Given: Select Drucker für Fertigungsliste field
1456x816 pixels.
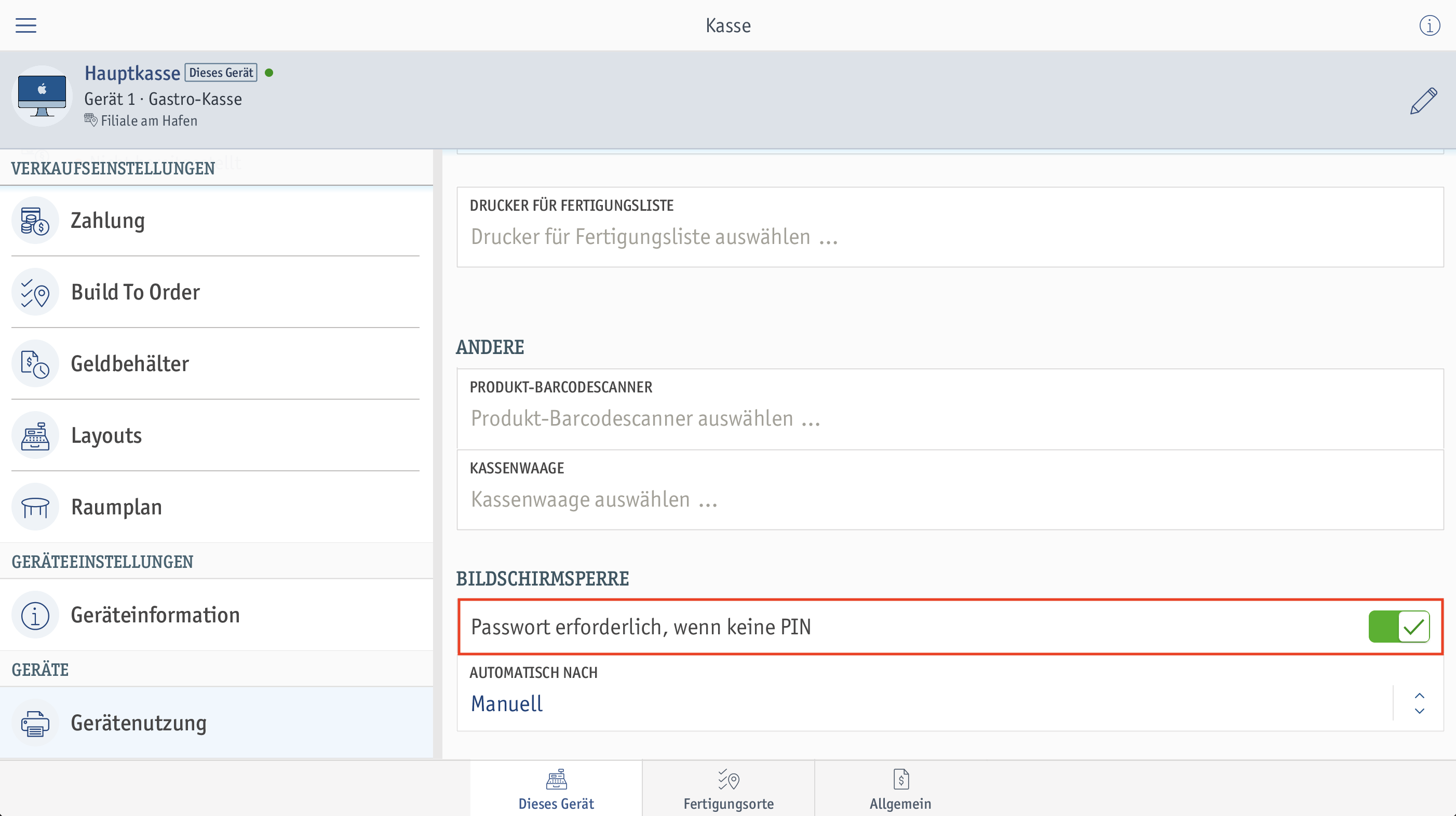Looking at the screenshot, I should click(950, 227).
